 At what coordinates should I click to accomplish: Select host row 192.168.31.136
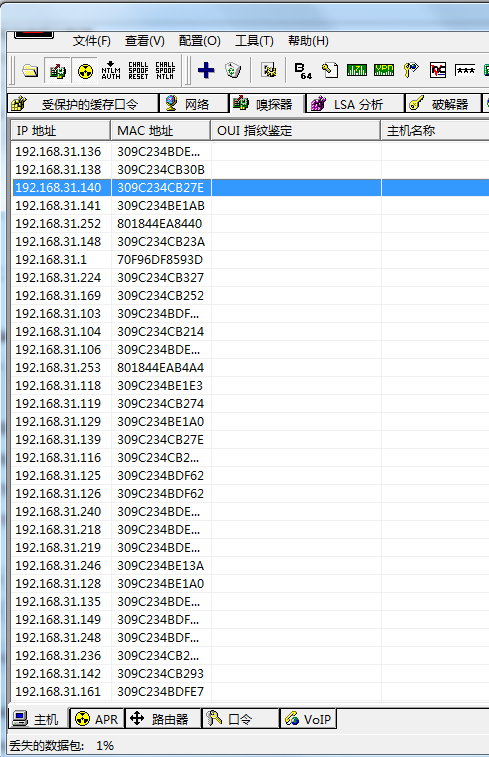click(250, 152)
